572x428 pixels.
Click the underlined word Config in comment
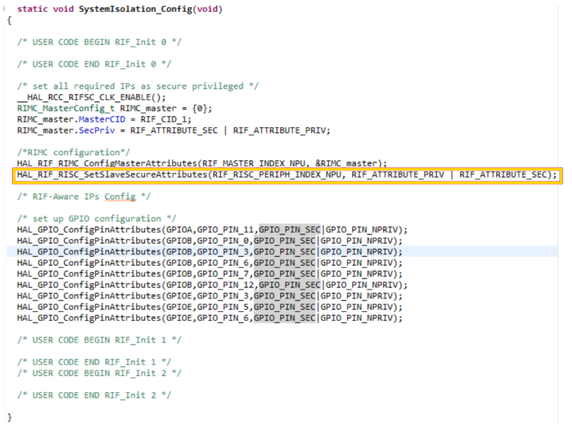[120, 197]
